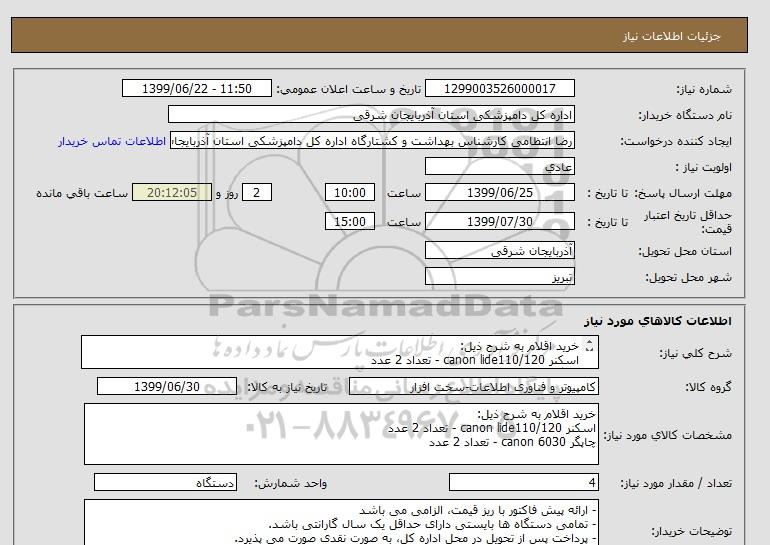Click the header title جزئیات اطلاعات نیاز
The image size is (770, 545).
671,36
